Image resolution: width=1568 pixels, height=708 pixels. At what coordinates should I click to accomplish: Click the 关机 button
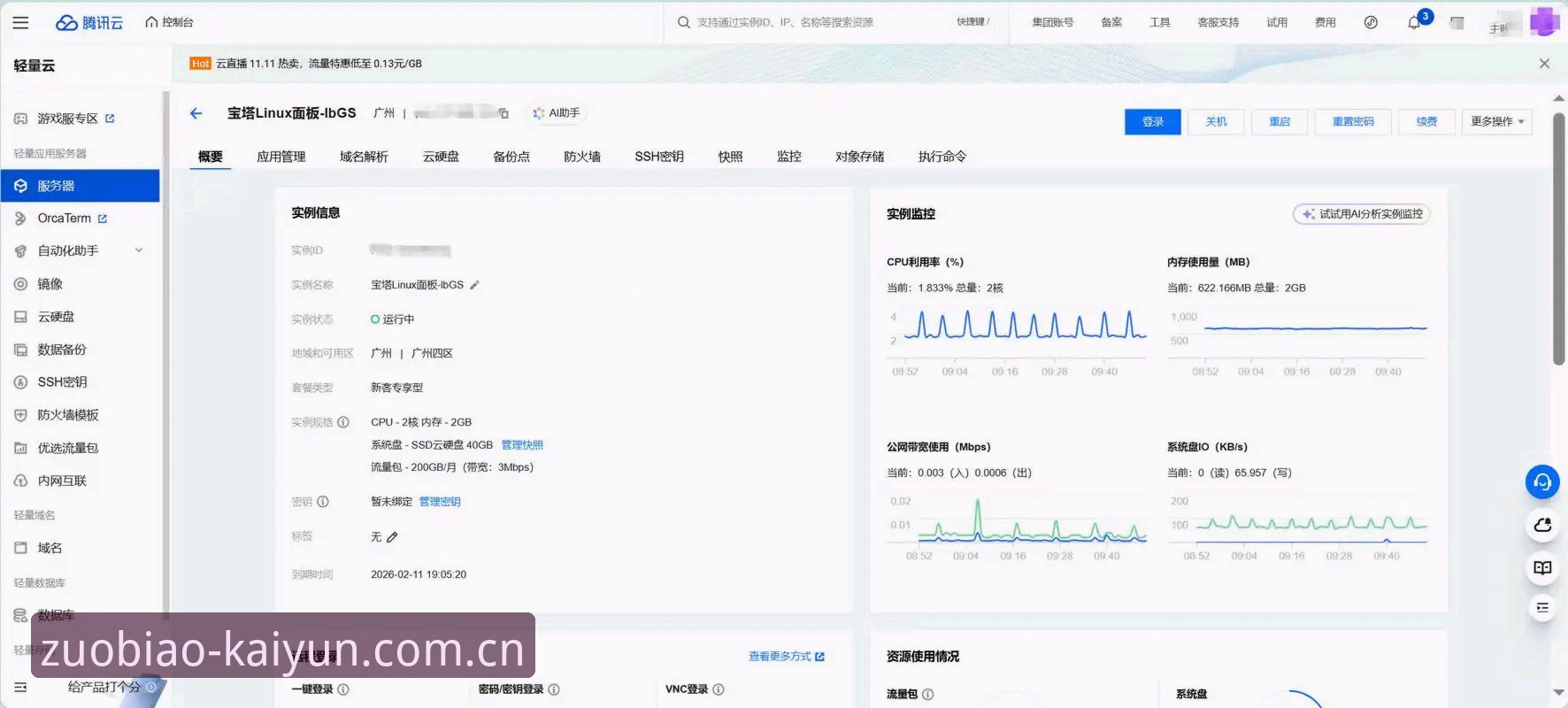pyautogui.click(x=1216, y=122)
